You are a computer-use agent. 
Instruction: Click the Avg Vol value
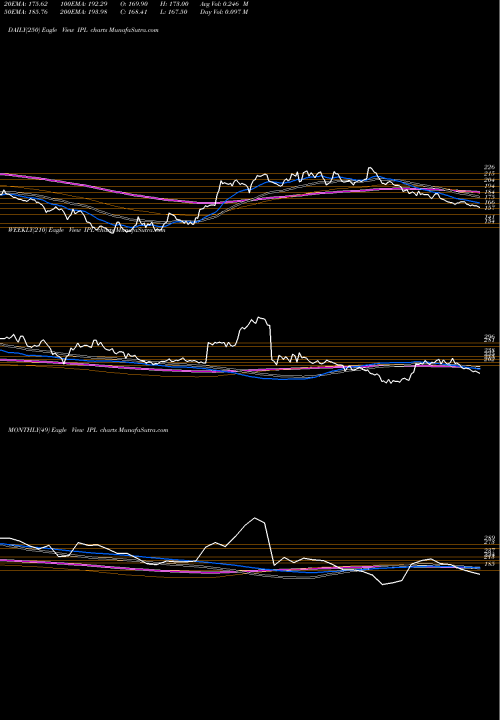click(224, 4)
